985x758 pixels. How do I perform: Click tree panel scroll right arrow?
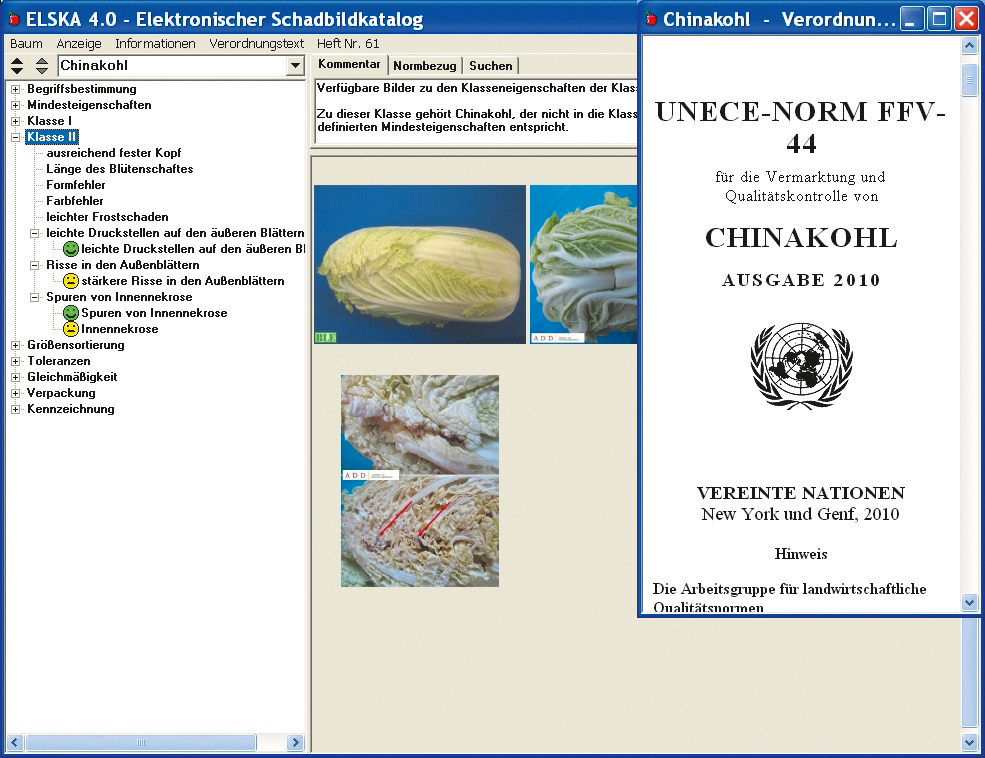pos(295,742)
